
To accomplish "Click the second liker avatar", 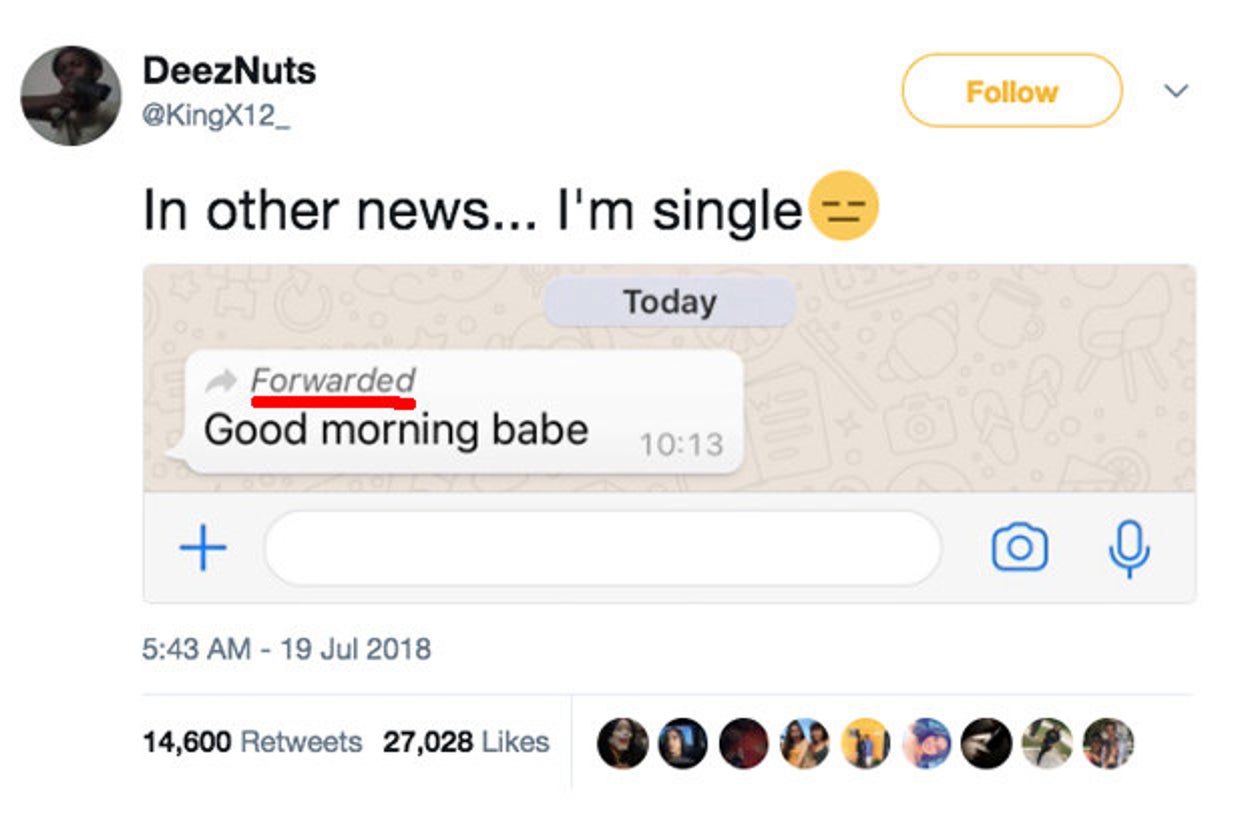I will [683, 744].
